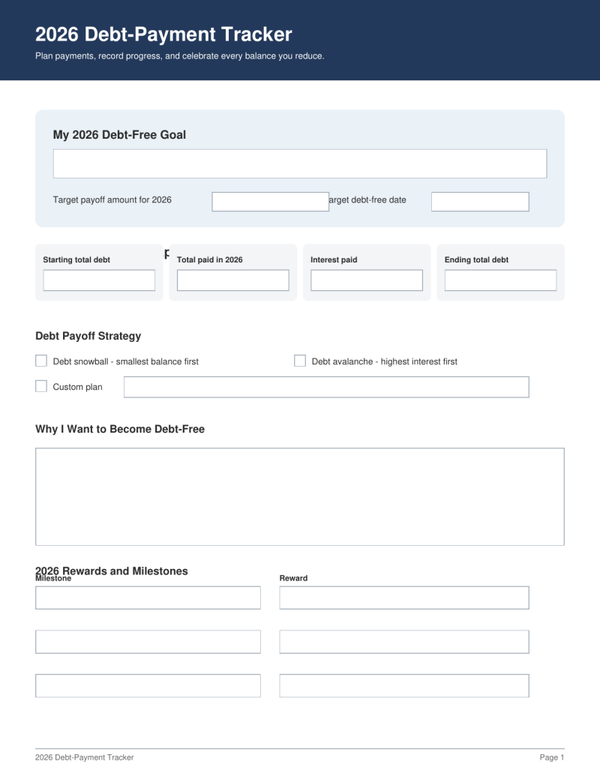Click the Custom plan description field

(326, 387)
